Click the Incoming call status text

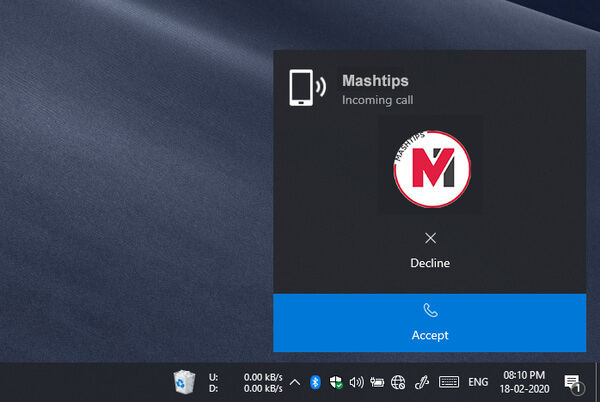click(377, 100)
